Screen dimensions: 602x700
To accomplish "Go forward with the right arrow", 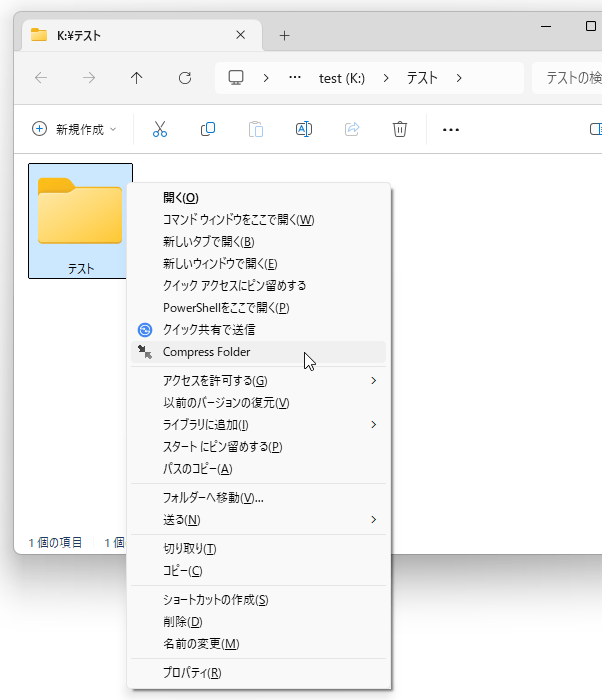I will click(x=89, y=78).
